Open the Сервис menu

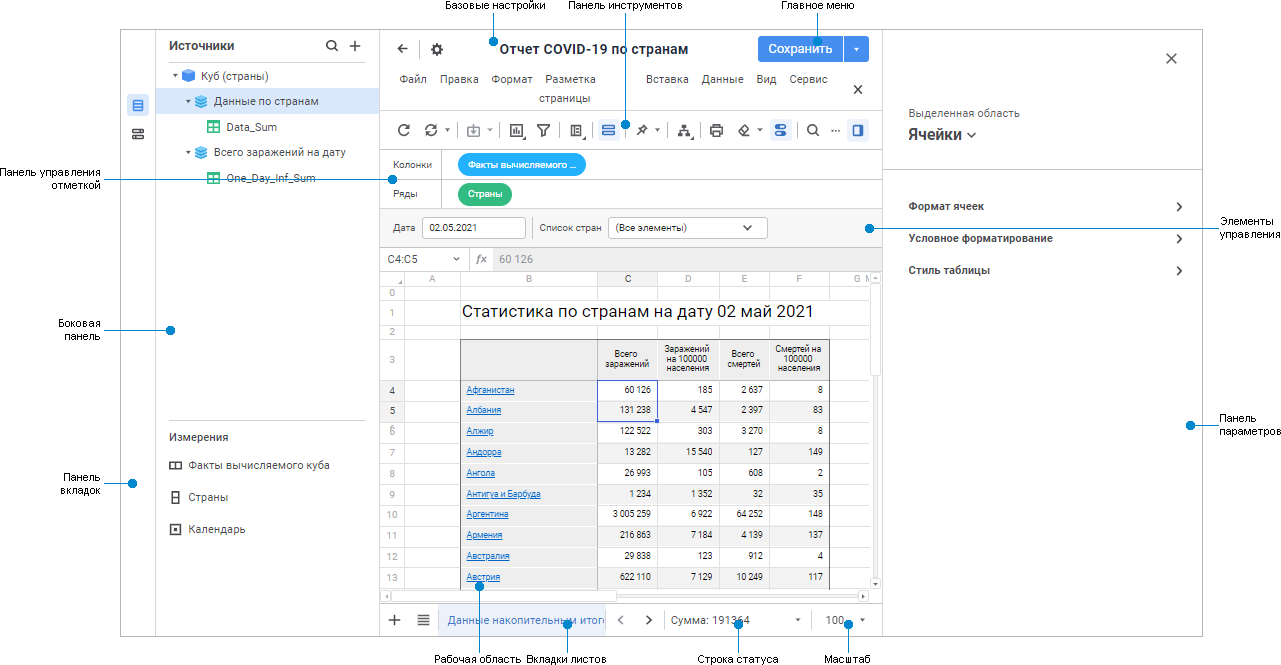(808, 79)
